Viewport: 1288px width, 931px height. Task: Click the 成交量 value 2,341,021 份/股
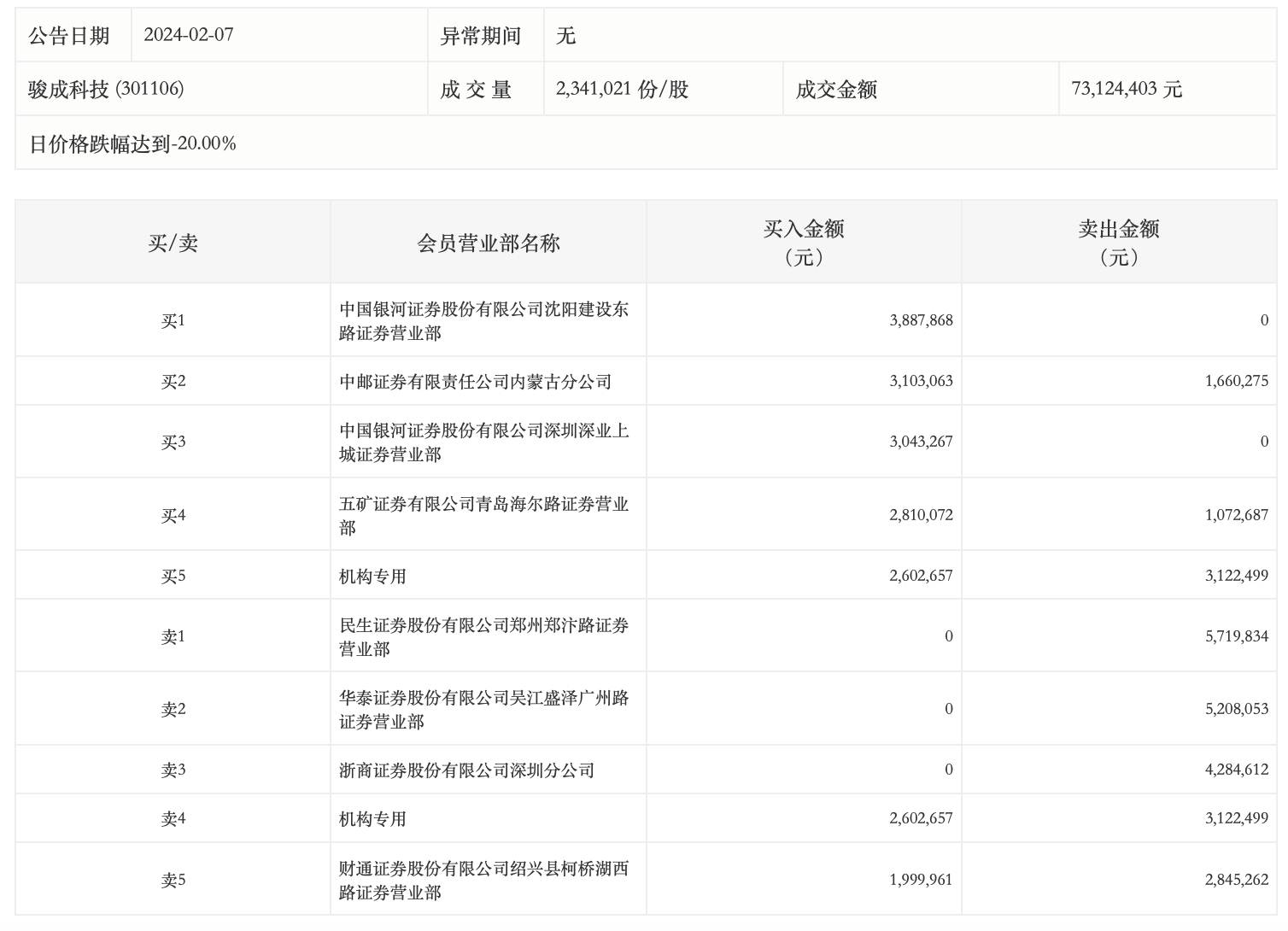point(622,89)
